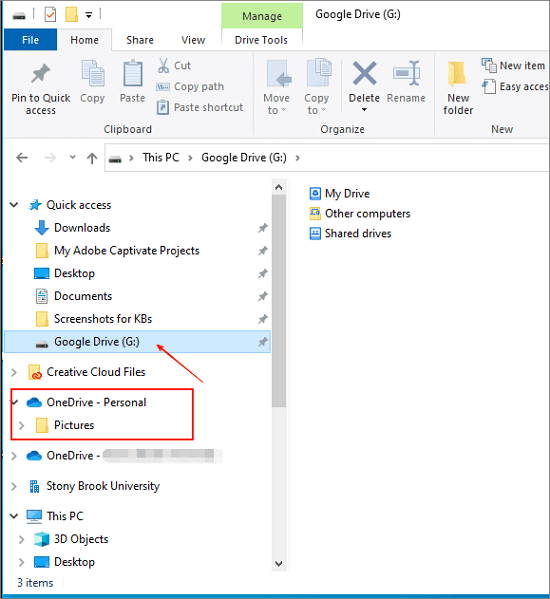Click the Paste clipboard icon

tap(133, 73)
